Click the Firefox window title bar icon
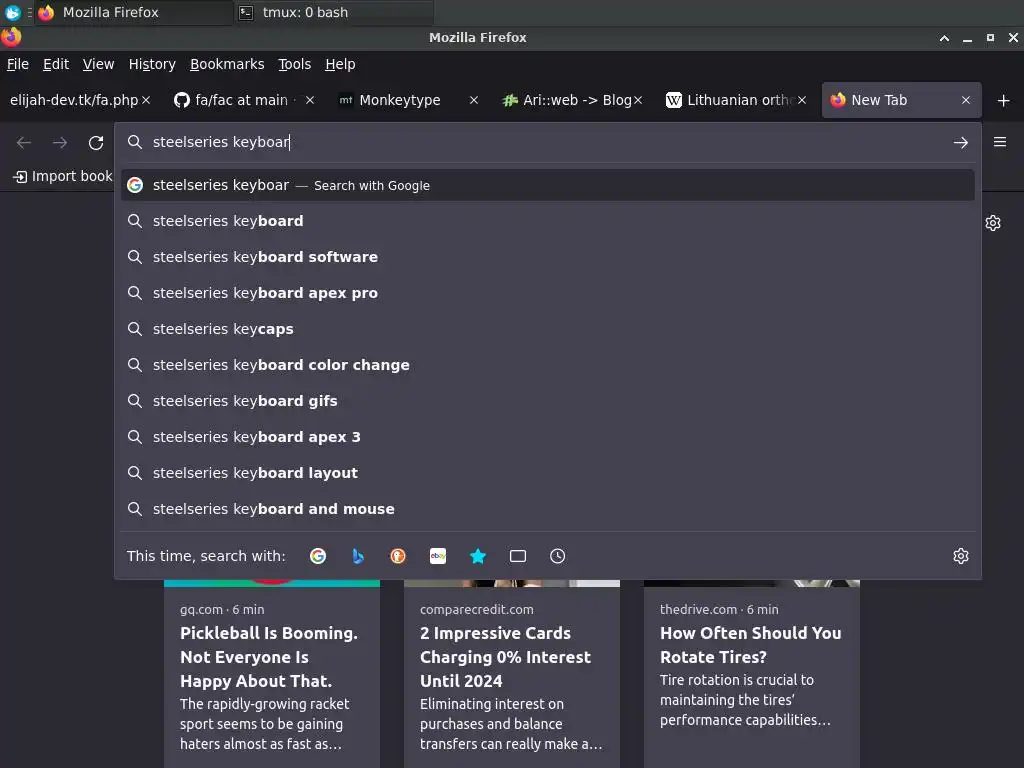 [11, 37]
